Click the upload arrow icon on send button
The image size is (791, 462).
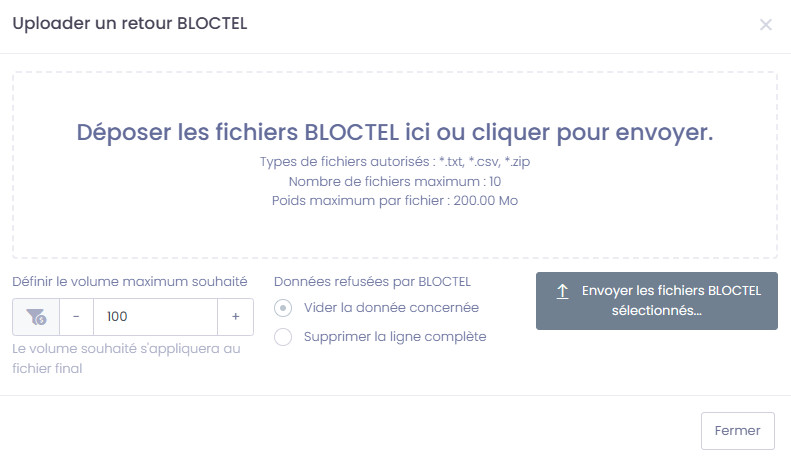click(x=562, y=291)
